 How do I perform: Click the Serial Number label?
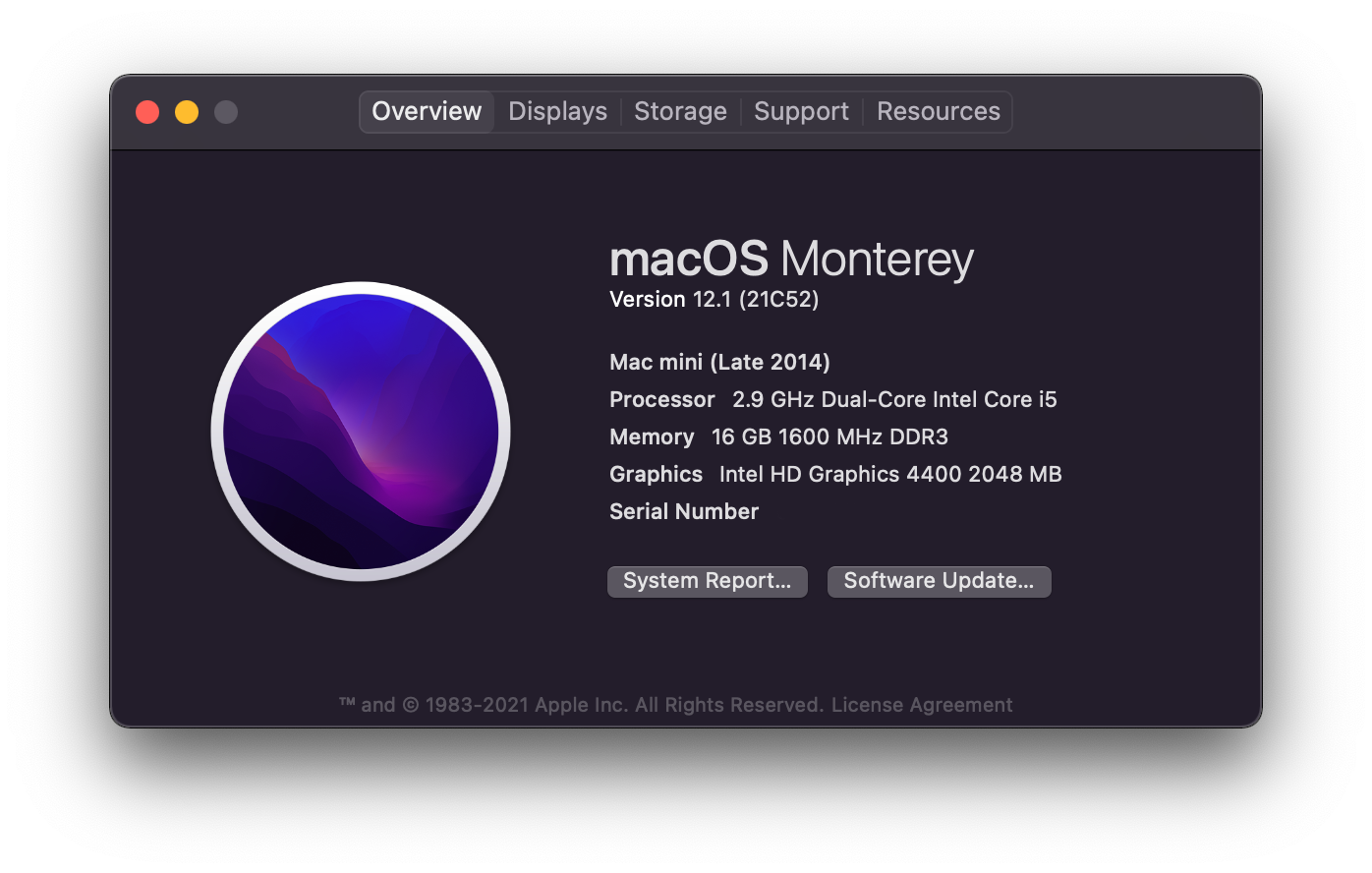click(x=684, y=511)
